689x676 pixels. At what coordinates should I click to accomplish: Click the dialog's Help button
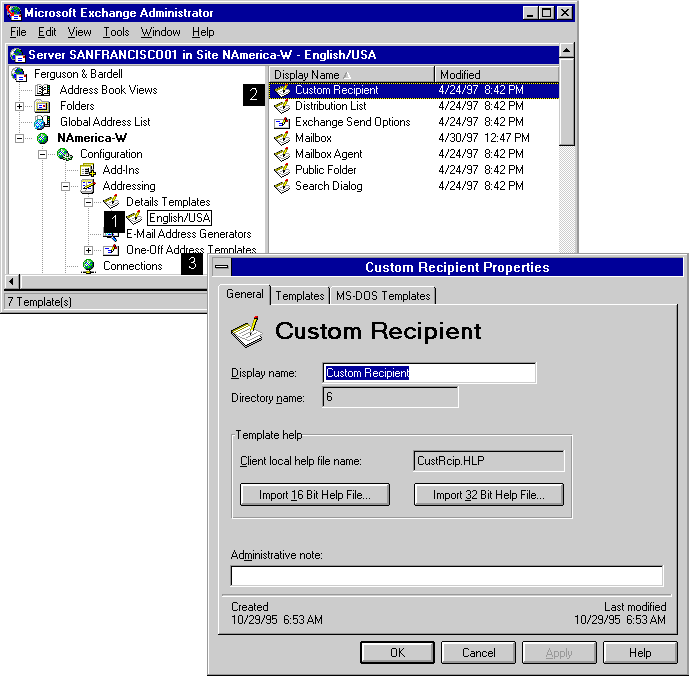(x=640, y=653)
